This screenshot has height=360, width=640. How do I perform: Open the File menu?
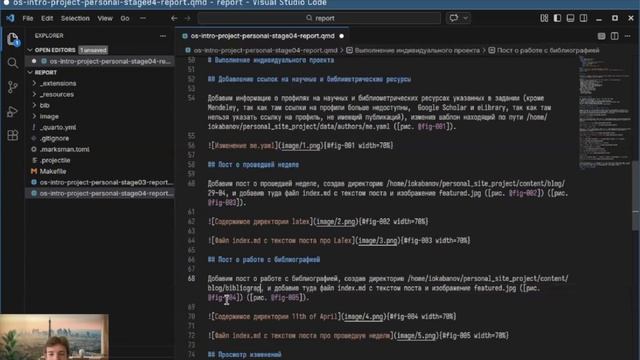point(28,18)
